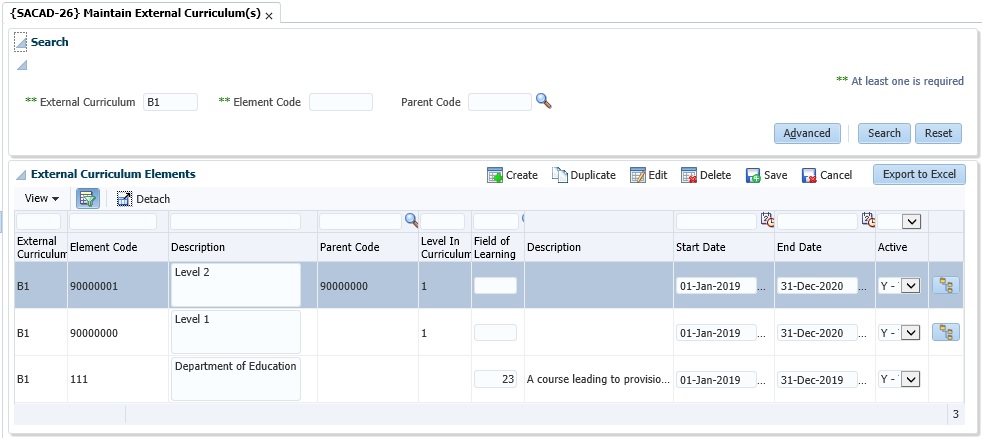Click the Create icon in the toolbar
982x438 pixels.
click(495, 175)
